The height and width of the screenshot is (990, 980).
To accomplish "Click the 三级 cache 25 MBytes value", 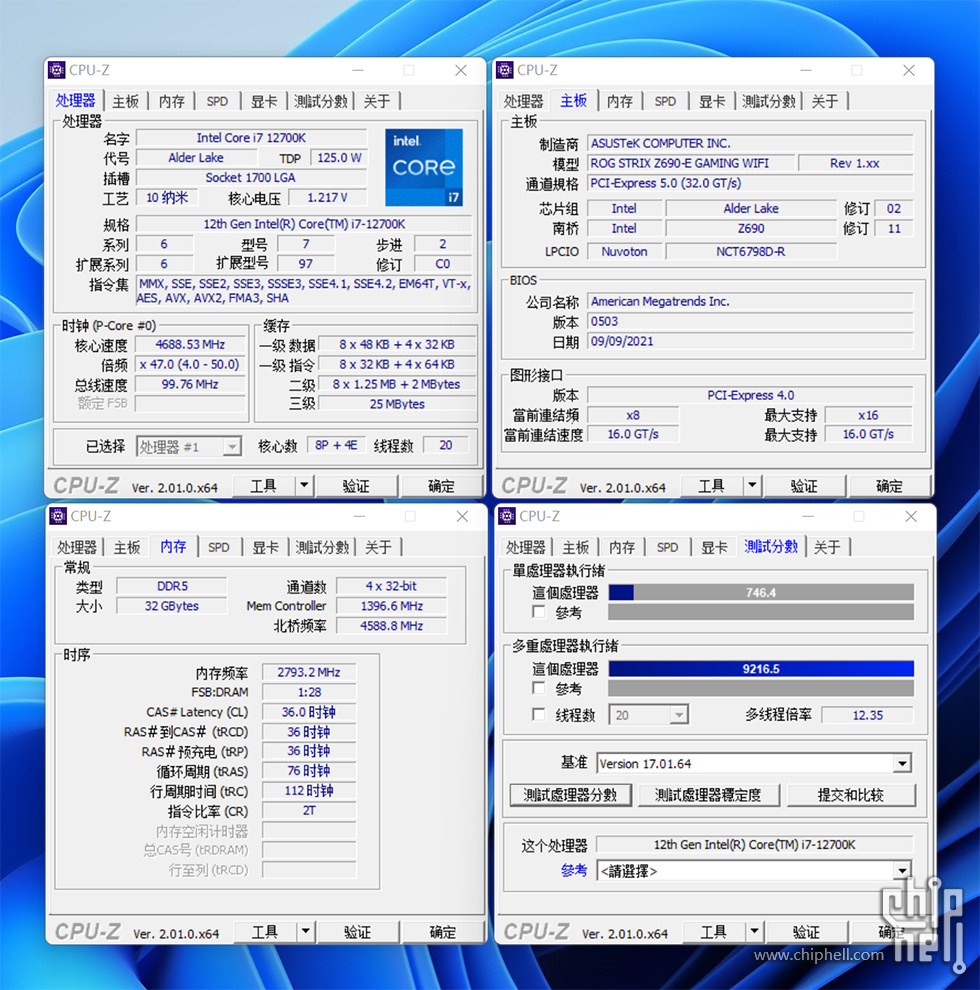I will coord(397,404).
